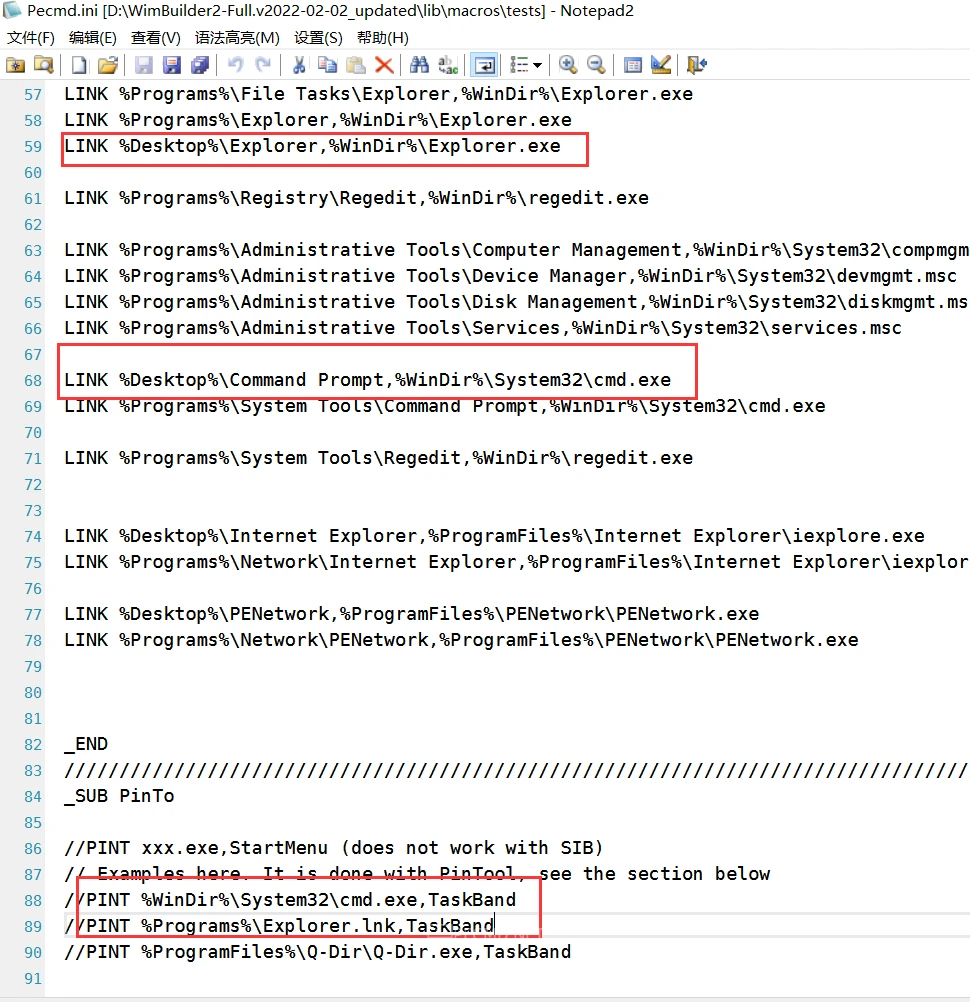Click the Open file folder icon
Screen dimensions: 970x1002
coord(108,65)
